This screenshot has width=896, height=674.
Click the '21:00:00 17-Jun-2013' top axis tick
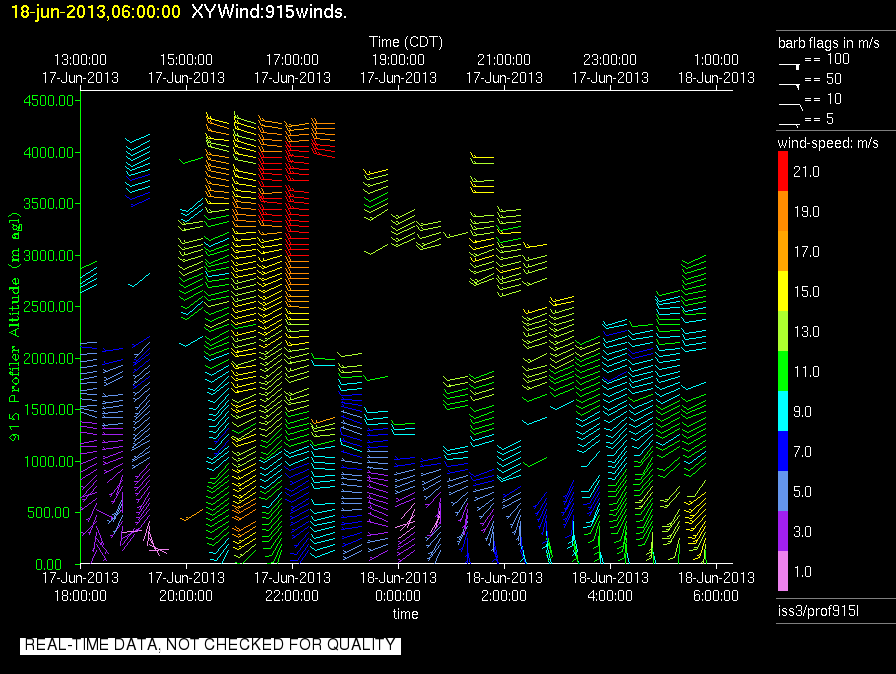(x=504, y=69)
